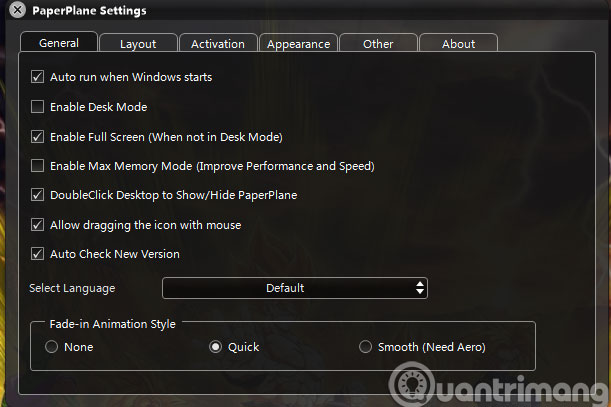The height and width of the screenshot is (407, 611).
Task: Disable Auto Check New Version
Action: (x=37, y=254)
